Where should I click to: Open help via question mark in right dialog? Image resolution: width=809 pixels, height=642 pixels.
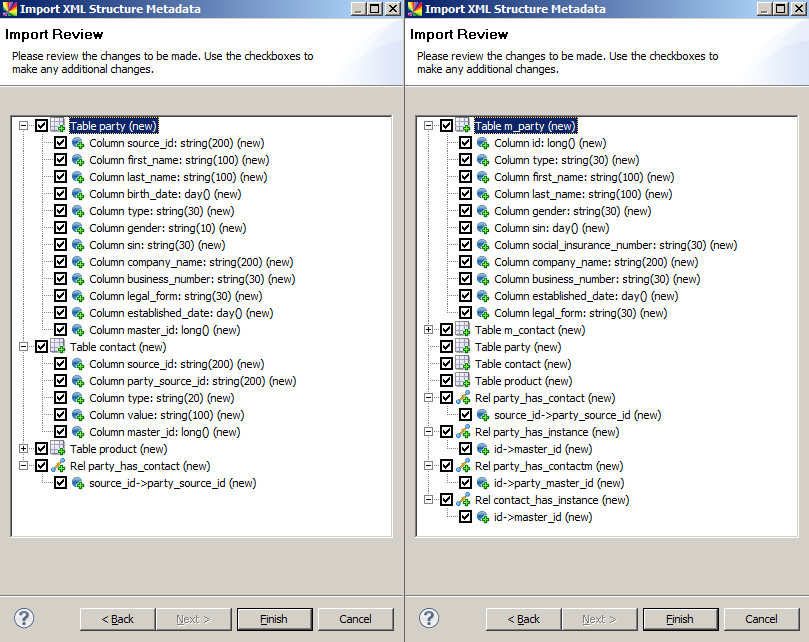click(429, 619)
